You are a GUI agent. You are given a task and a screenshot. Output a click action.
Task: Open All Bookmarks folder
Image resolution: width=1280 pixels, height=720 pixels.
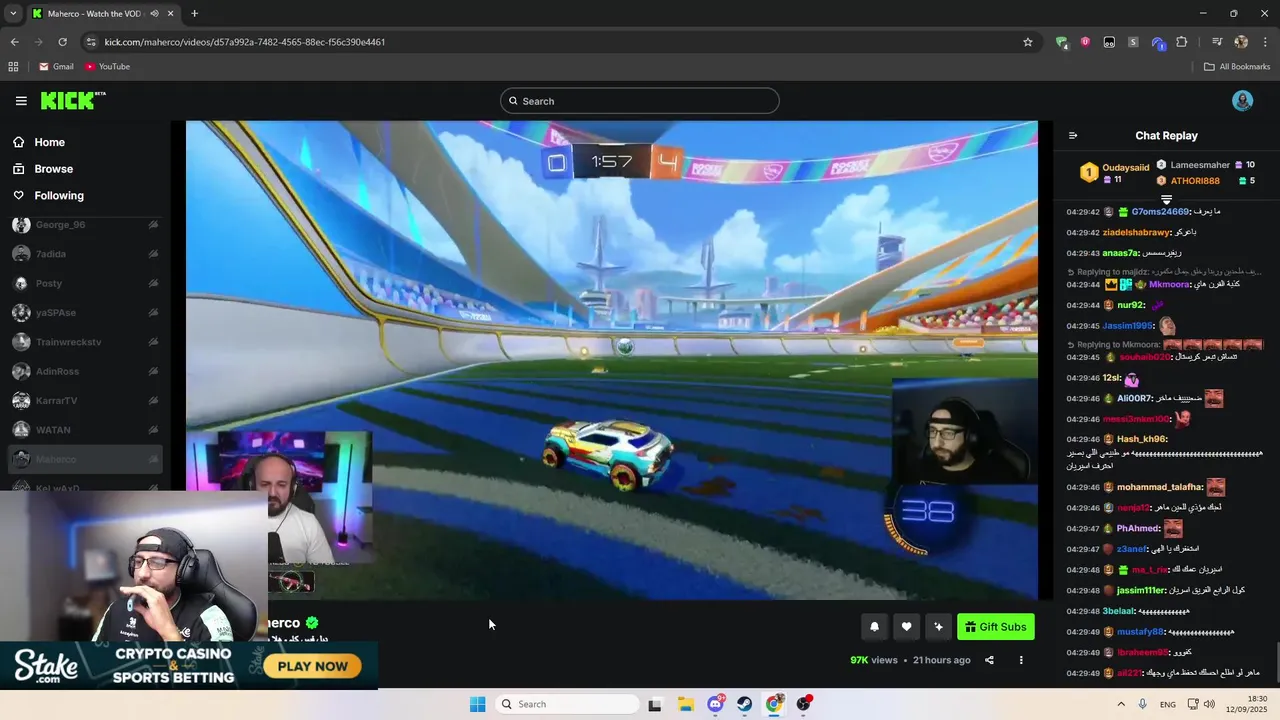coord(1237,67)
